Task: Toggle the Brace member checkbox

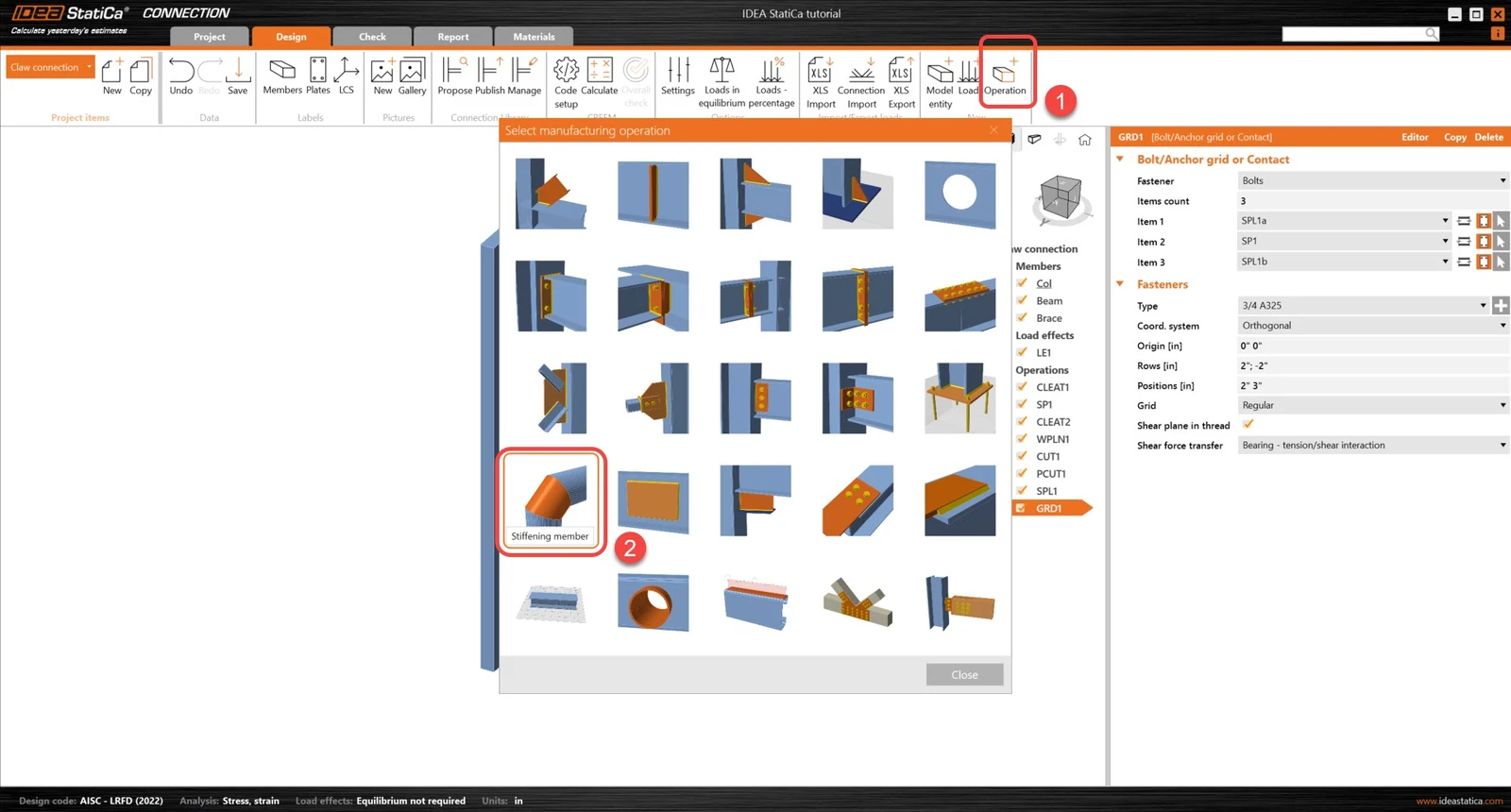Action: click(1022, 318)
